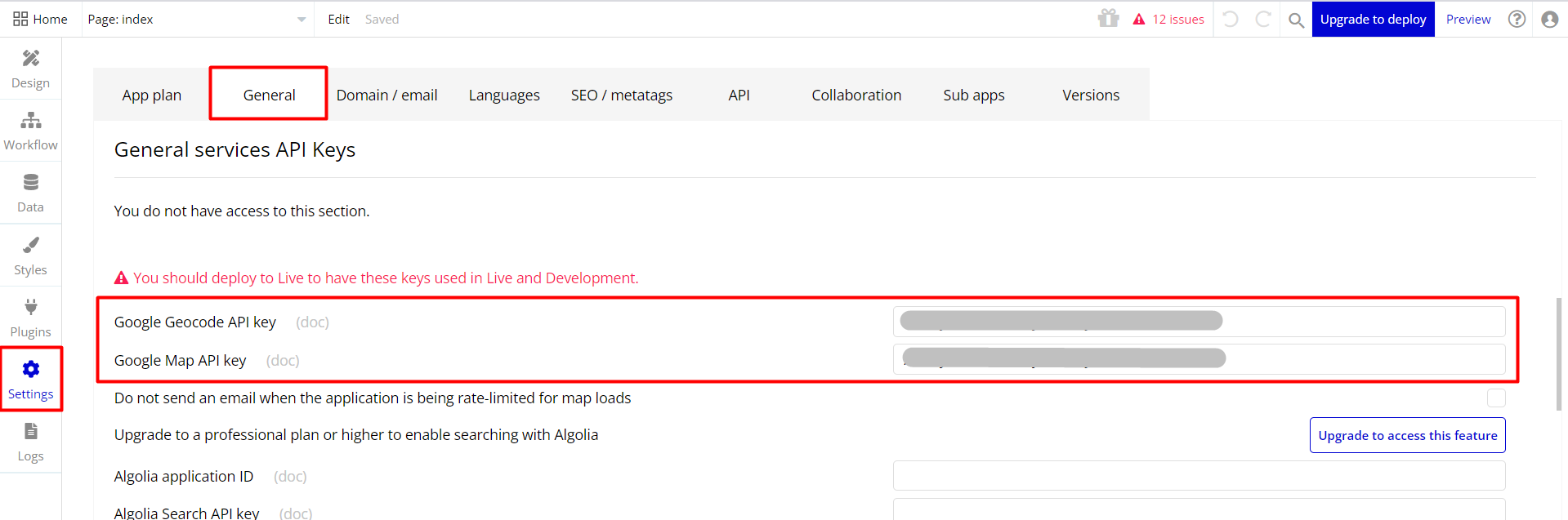1568x520 pixels.
Task: Click the Upgrade to deploy button
Action: 1373,19
